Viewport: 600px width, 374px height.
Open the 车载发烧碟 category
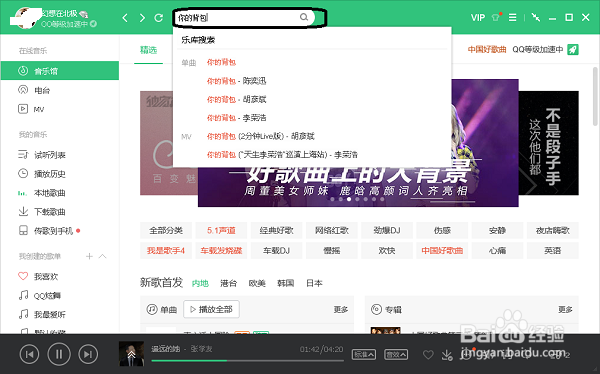pyautogui.click(x=221, y=251)
